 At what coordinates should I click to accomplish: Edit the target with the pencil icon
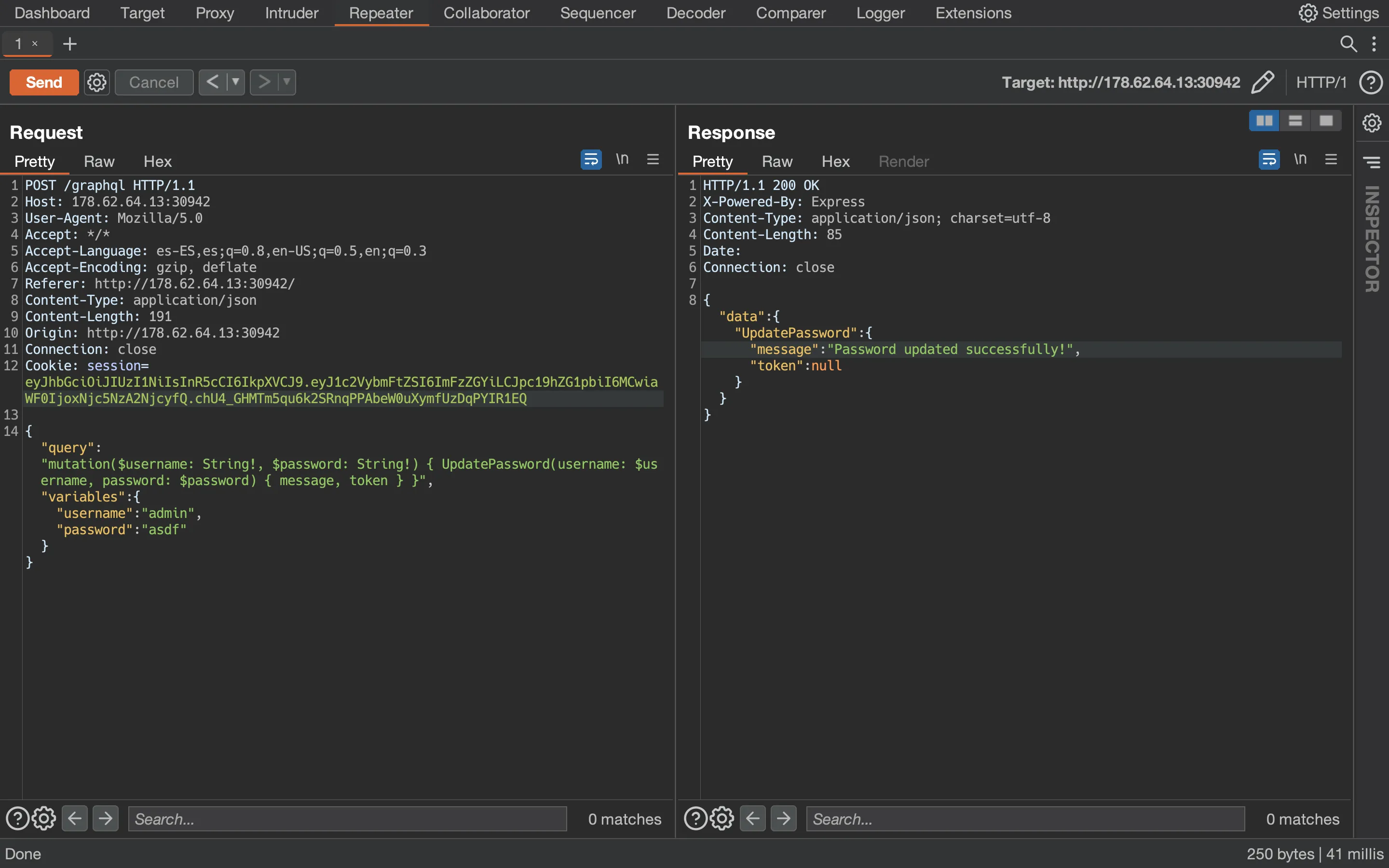tap(1262, 82)
